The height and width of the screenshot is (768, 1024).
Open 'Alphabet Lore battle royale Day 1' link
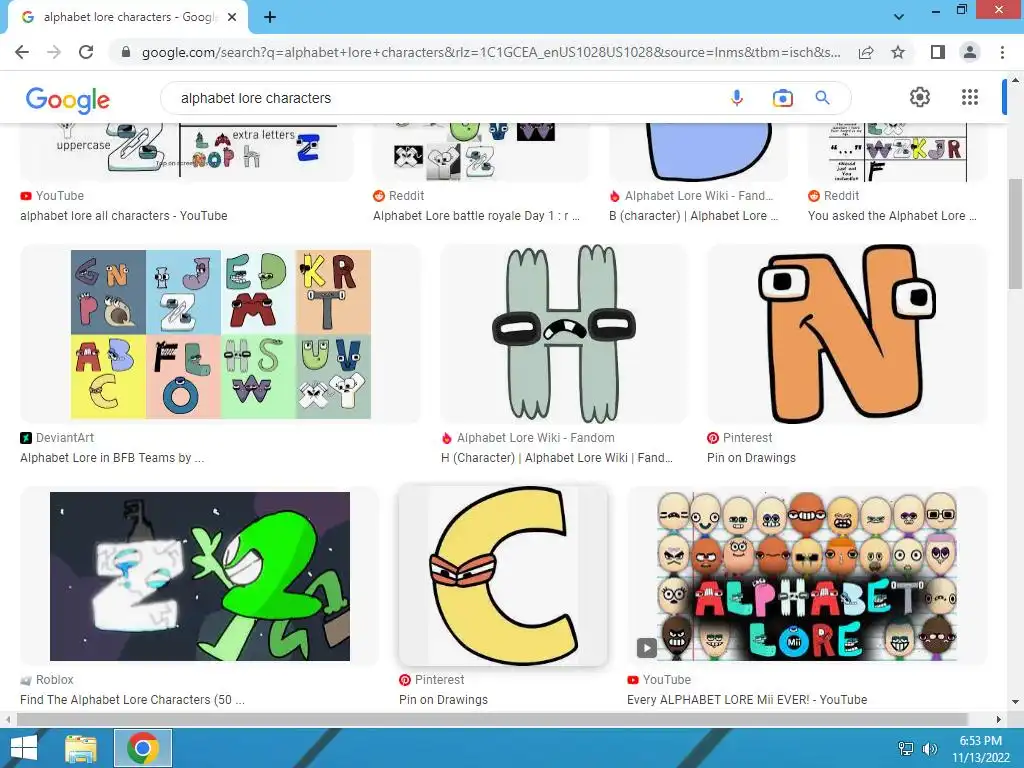476,216
